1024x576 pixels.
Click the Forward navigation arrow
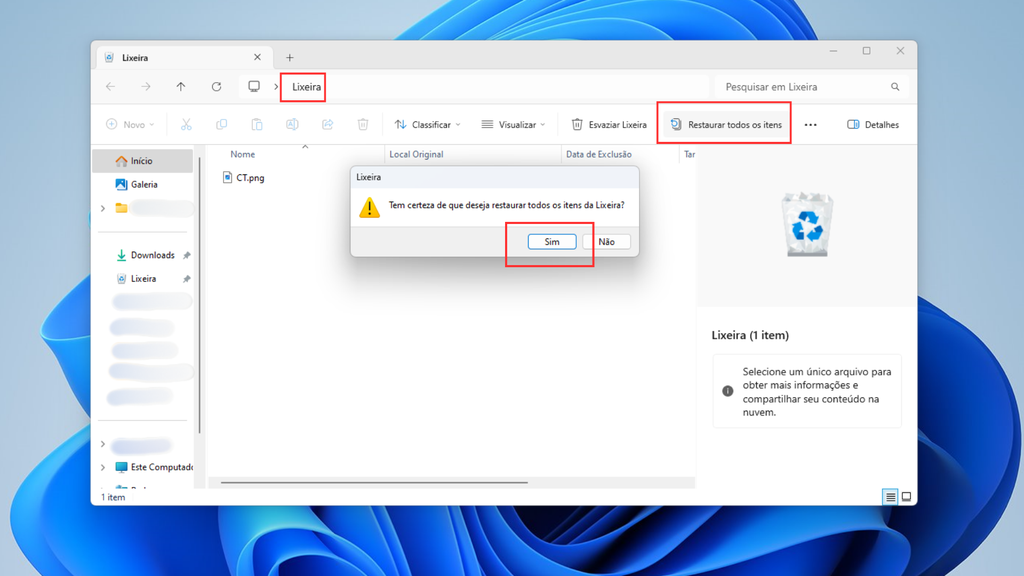146,86
